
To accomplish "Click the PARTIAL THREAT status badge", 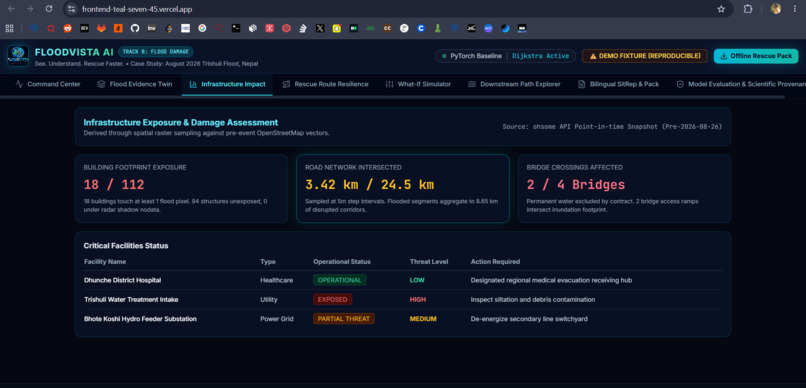I will pyautogui.click(x=344, y=319).
